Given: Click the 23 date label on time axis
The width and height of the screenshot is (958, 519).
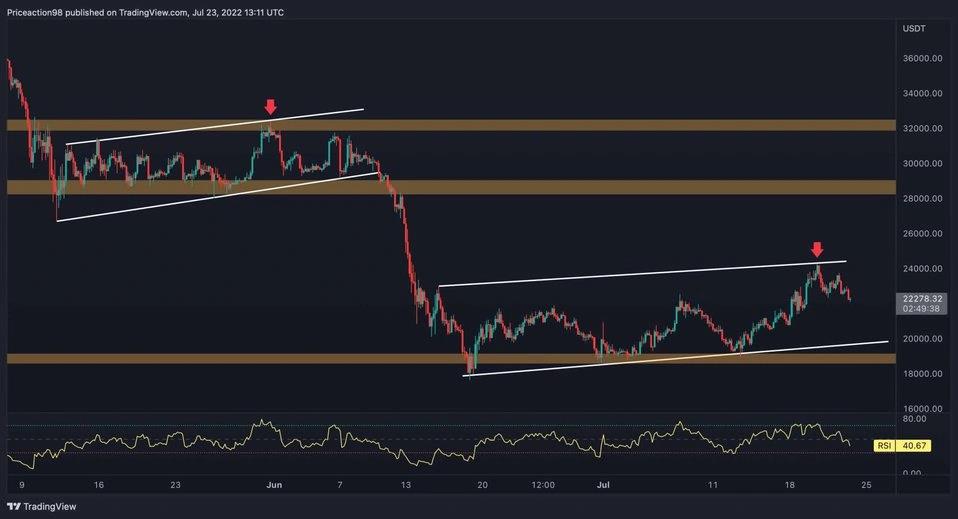Looking at the screenshot, I should coord(175,485).
